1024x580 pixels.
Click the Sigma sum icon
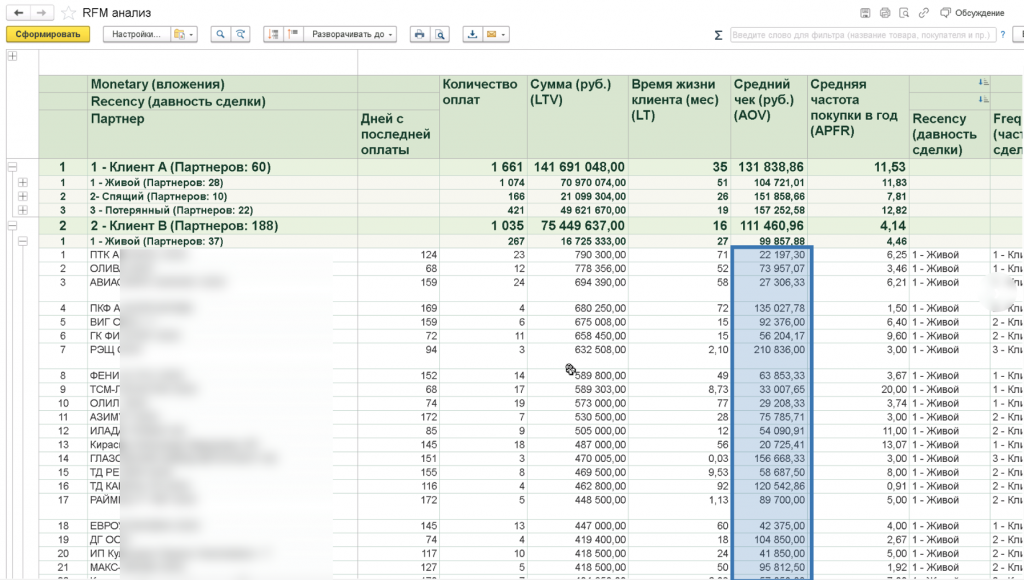tap(718, 35)
